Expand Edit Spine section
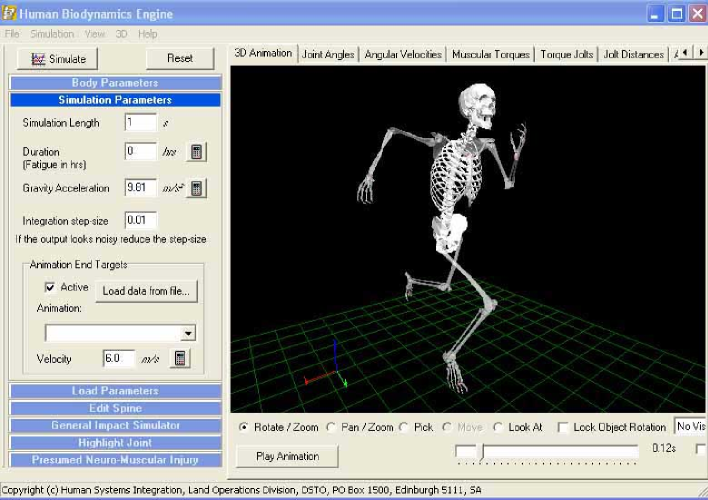Image resolution: width=708 pixels, height=500 pixels. pyautogui.click(x=115, y=408)
